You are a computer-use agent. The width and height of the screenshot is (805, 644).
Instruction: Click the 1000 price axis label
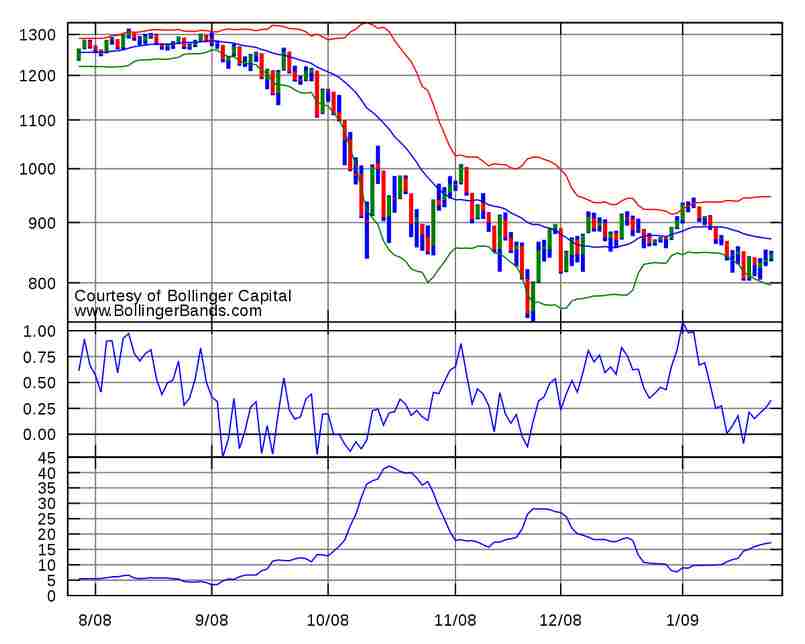click(x=37, y=169)
